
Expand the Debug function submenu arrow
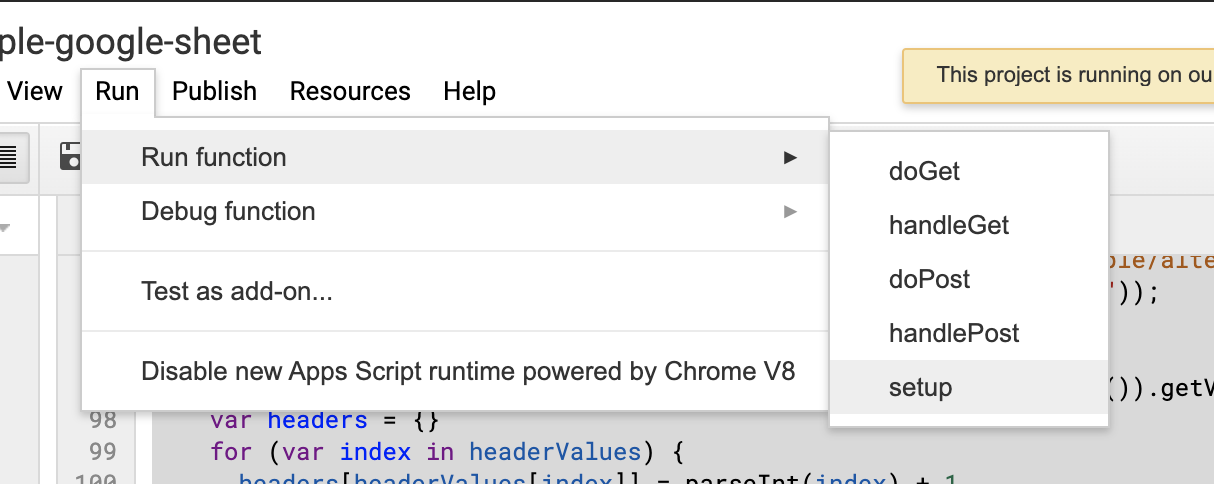[x=790, y=211]
